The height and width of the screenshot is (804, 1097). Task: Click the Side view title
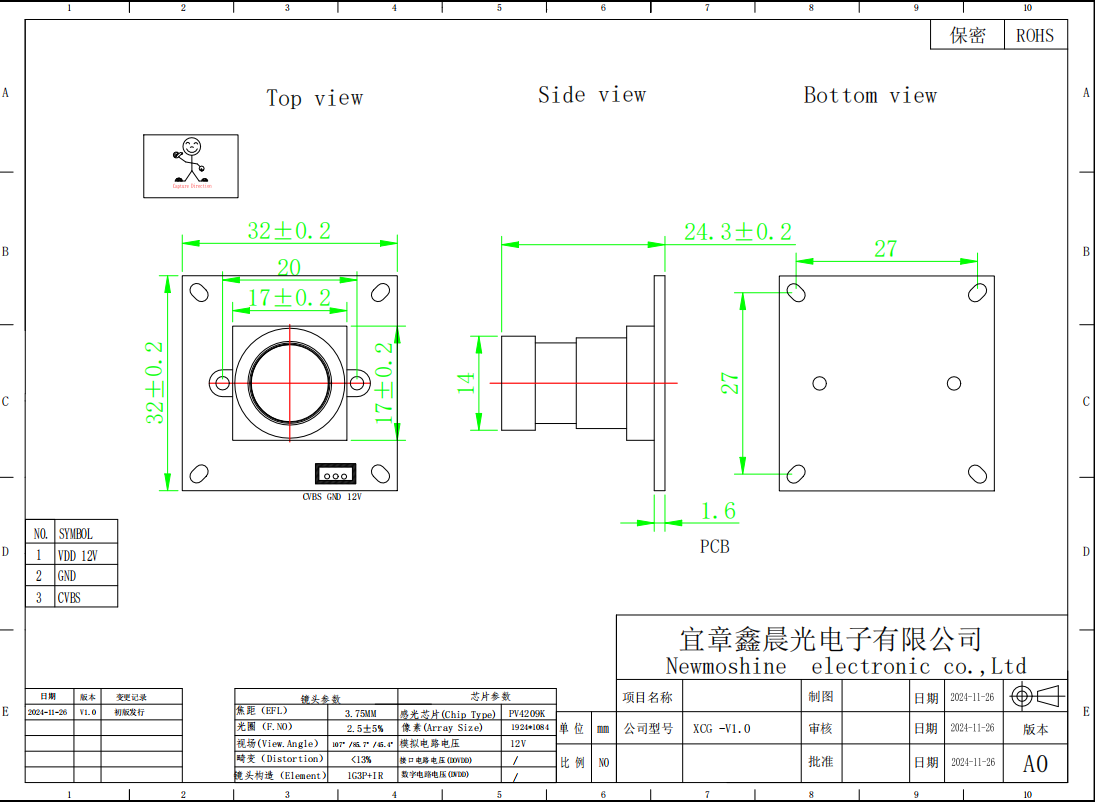pos(592,95)
